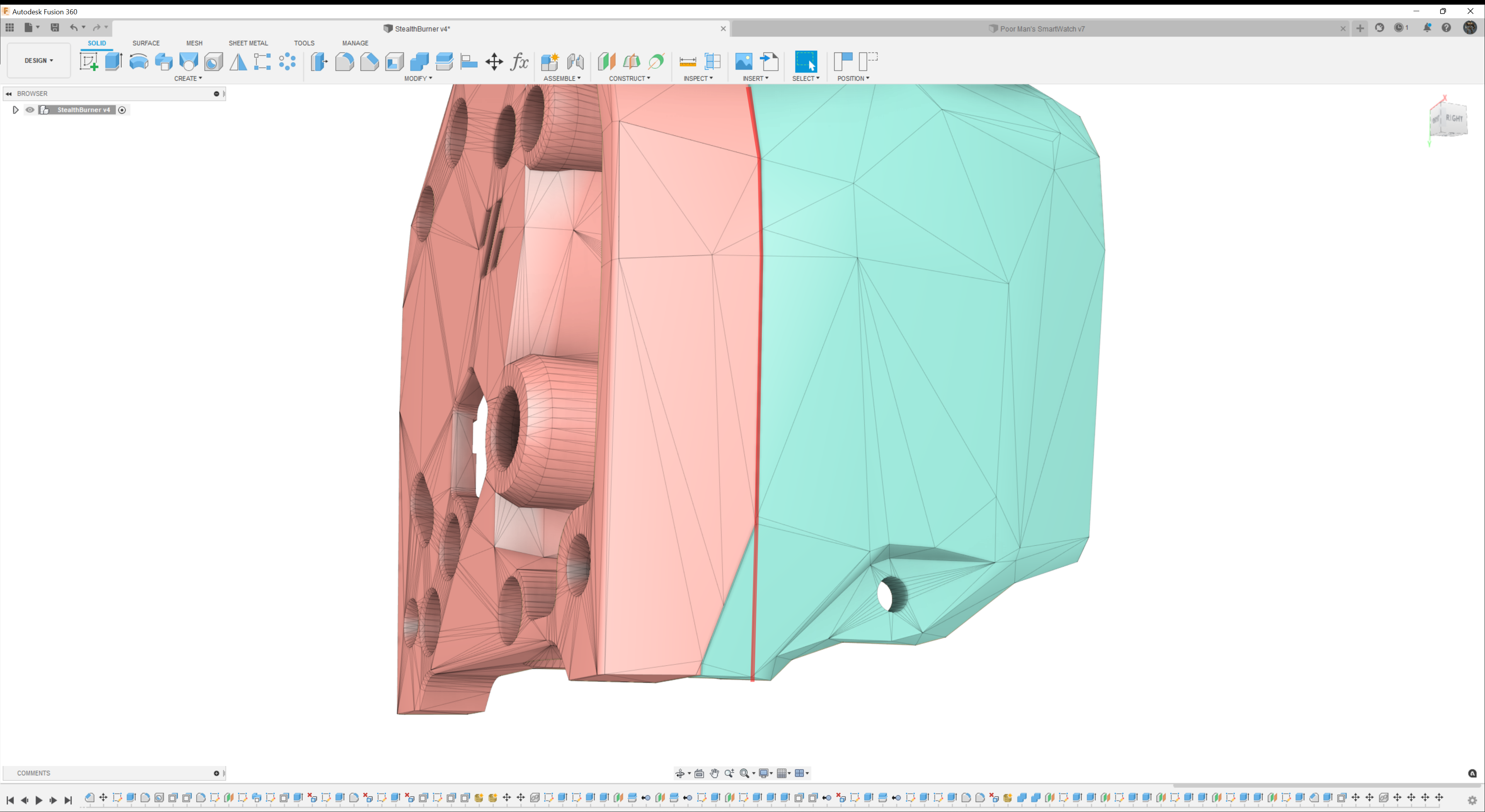Select the Revolve tool
Screen dimensions: 1485x812
click(138, 61)
